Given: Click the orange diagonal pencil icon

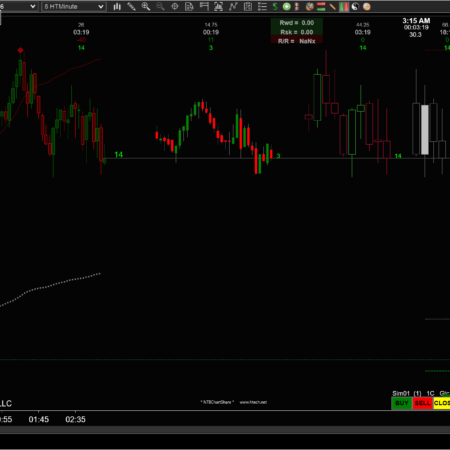Looking at the screenshot, I should coord(332,6).
